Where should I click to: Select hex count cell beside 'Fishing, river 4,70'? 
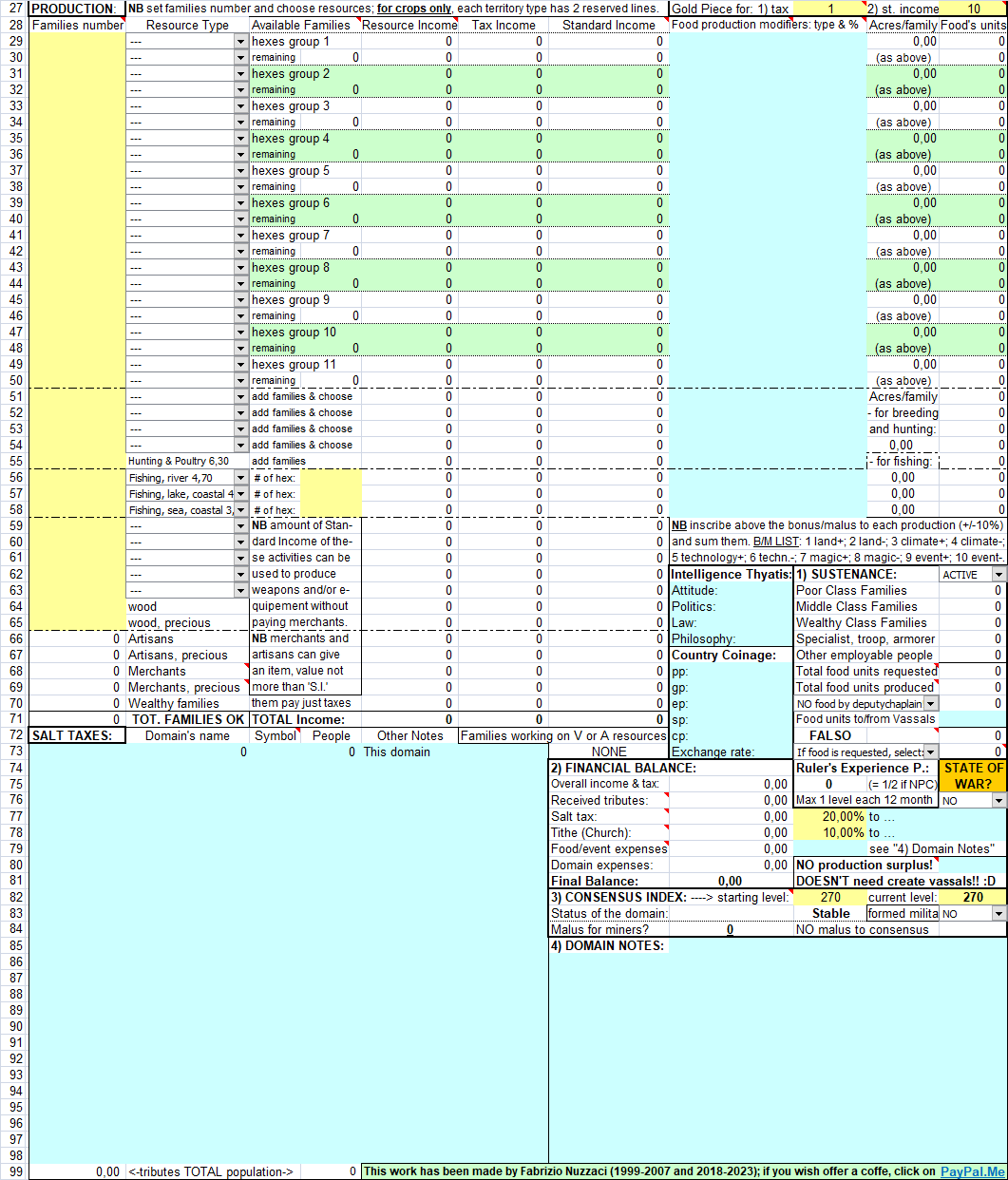[x=331, y=478]
